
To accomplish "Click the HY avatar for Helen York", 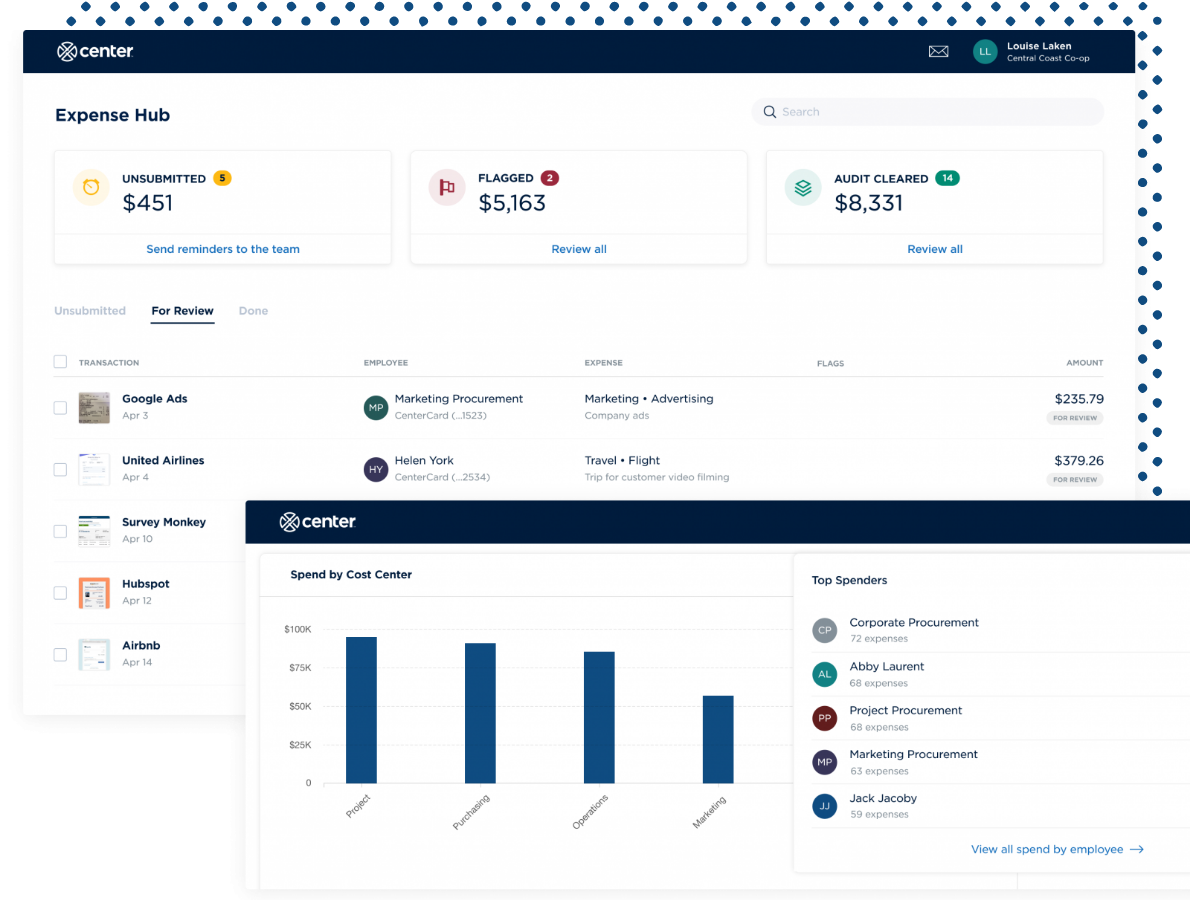I will (x=376, y=469).
